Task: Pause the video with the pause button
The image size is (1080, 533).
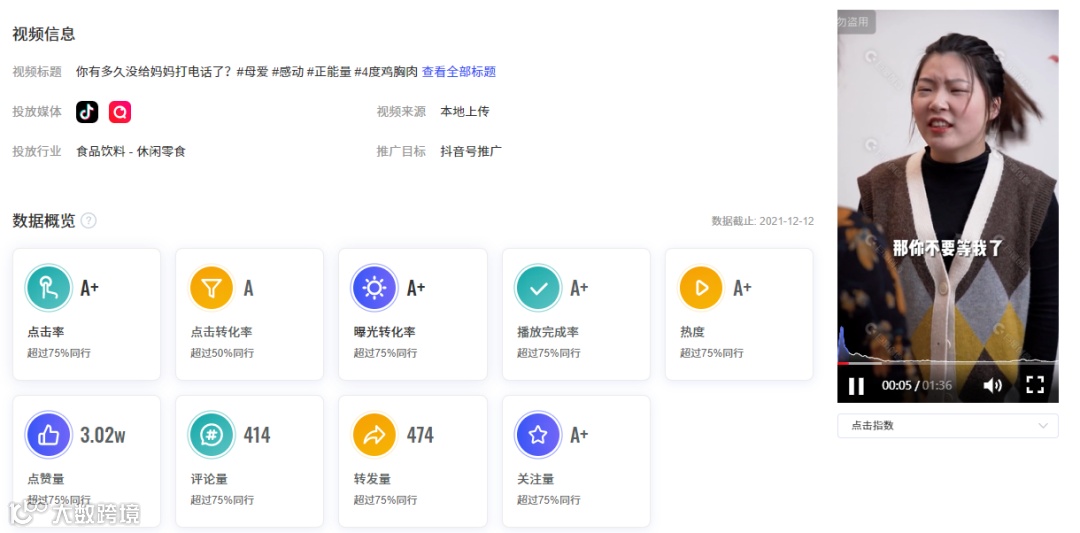Action: (x=856, y=386)
